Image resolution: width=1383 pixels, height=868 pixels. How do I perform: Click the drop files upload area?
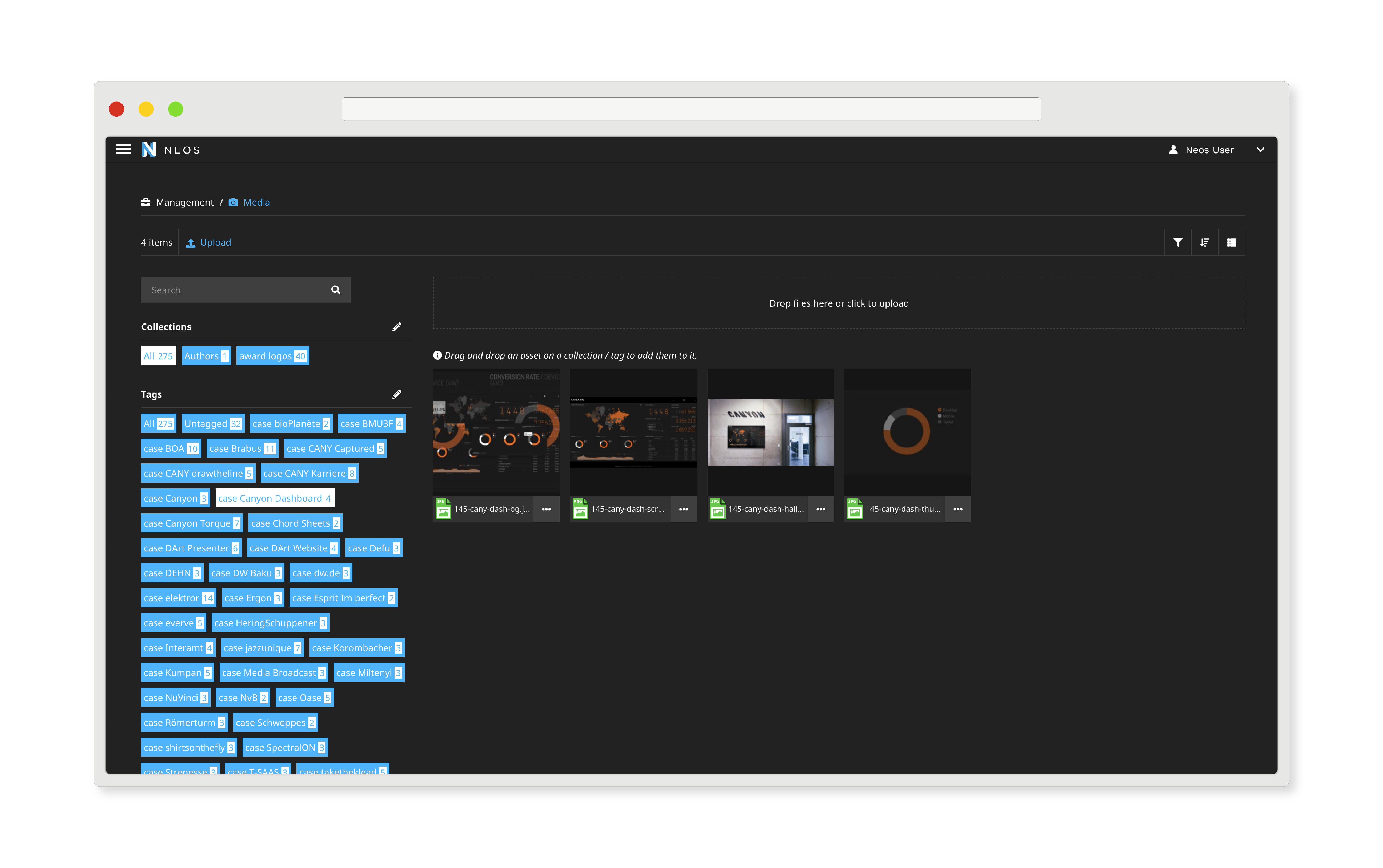838,303
